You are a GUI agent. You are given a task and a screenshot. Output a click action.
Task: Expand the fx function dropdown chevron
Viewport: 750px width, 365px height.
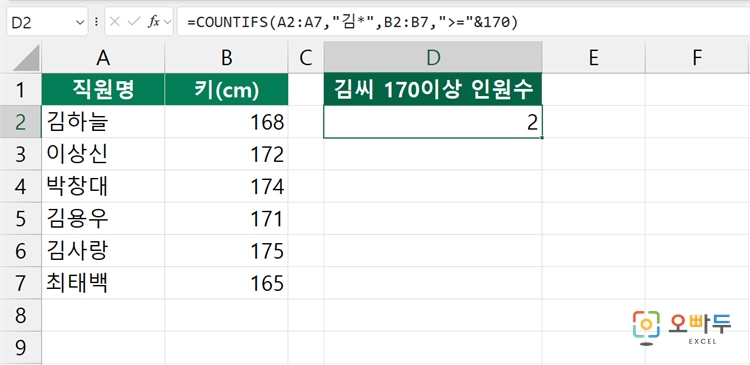point(167,22)
